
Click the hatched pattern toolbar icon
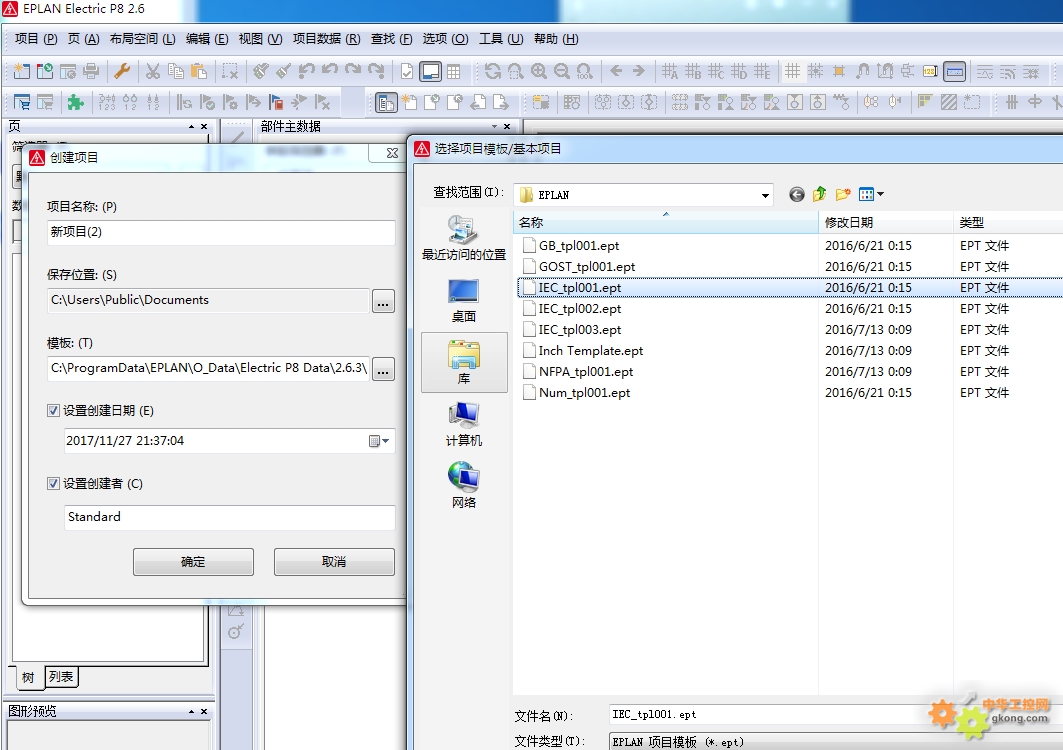[x=949, y=102]
